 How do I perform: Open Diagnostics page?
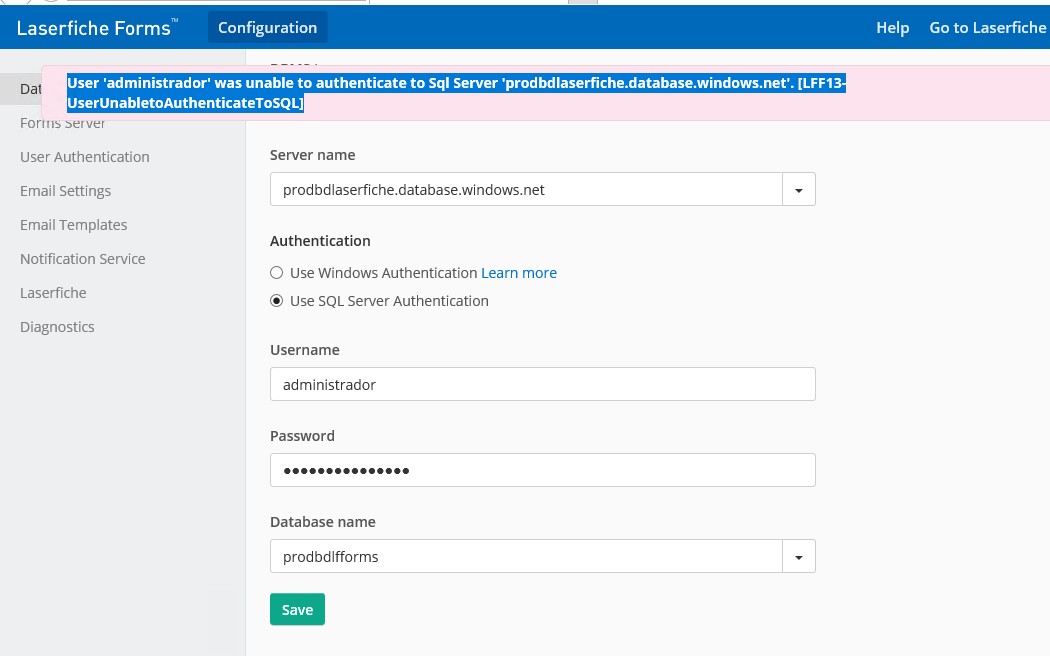[57, 327]
